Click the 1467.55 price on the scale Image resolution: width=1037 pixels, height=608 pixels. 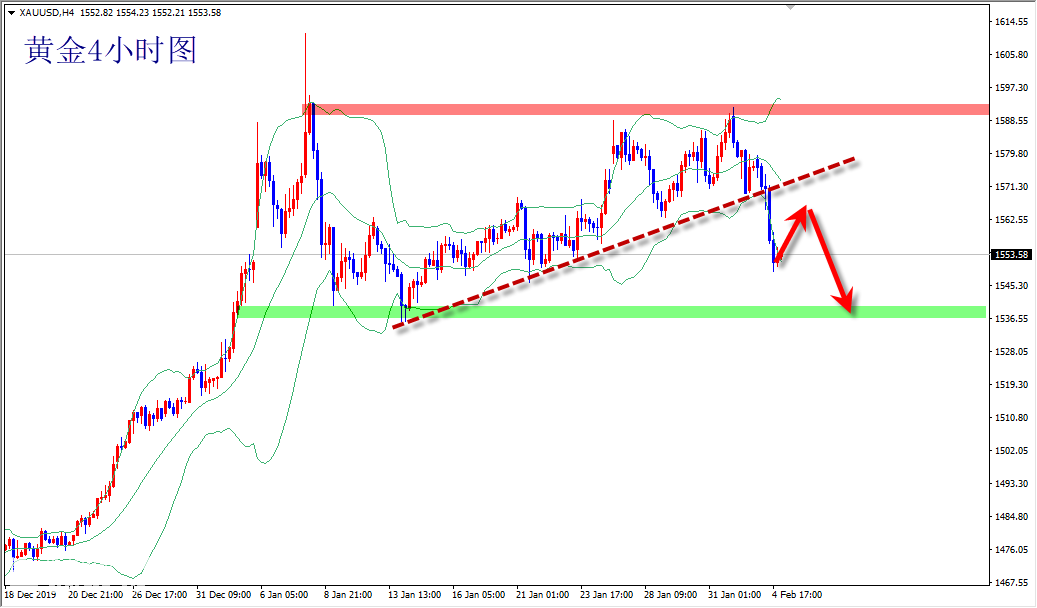(1011, 582)
